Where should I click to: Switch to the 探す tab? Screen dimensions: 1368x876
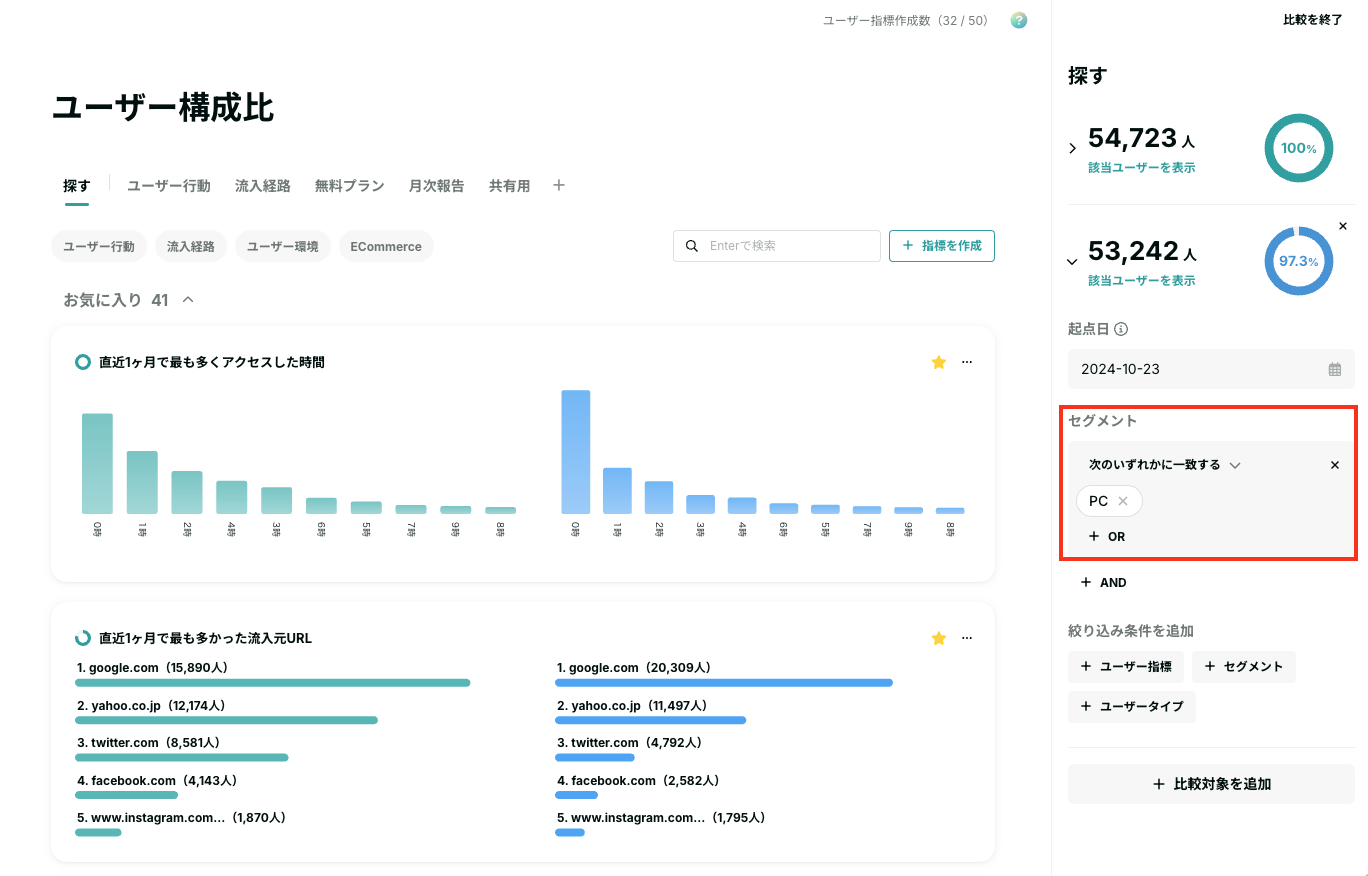(x=77, y=186)
